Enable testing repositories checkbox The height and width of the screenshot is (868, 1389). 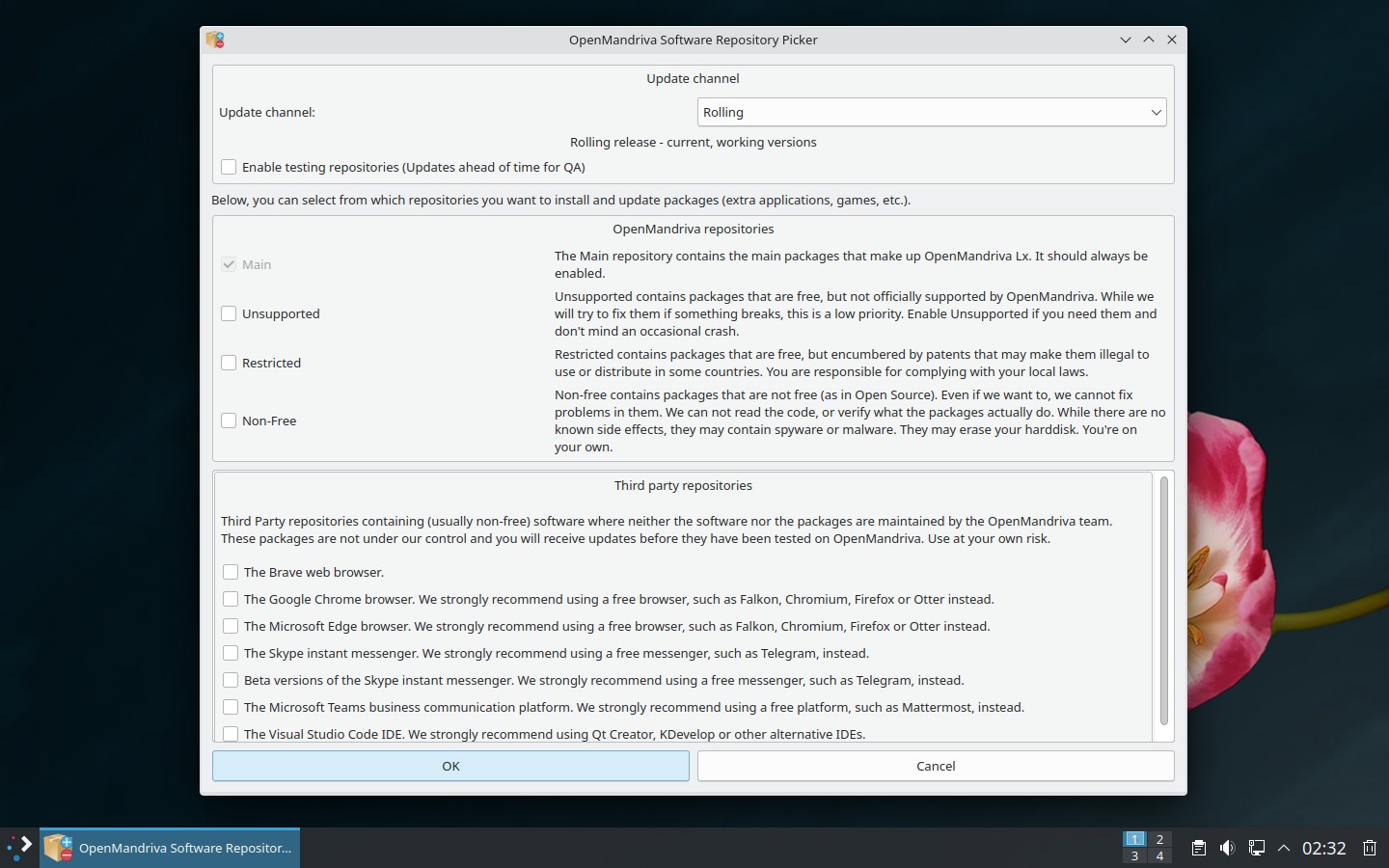coord(229,167)
